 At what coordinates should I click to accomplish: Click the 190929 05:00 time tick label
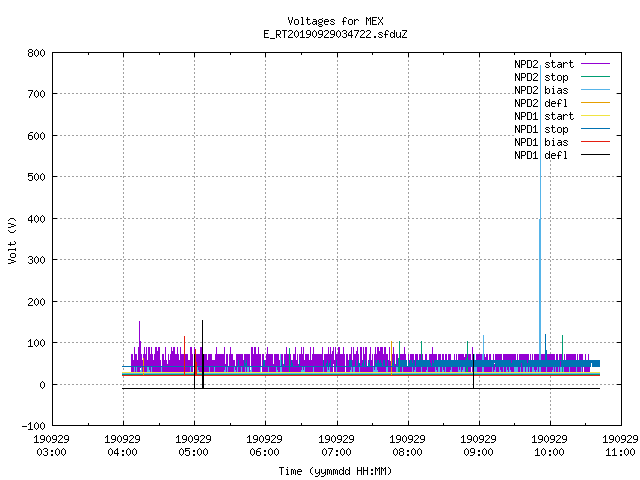tap(193, 446)
